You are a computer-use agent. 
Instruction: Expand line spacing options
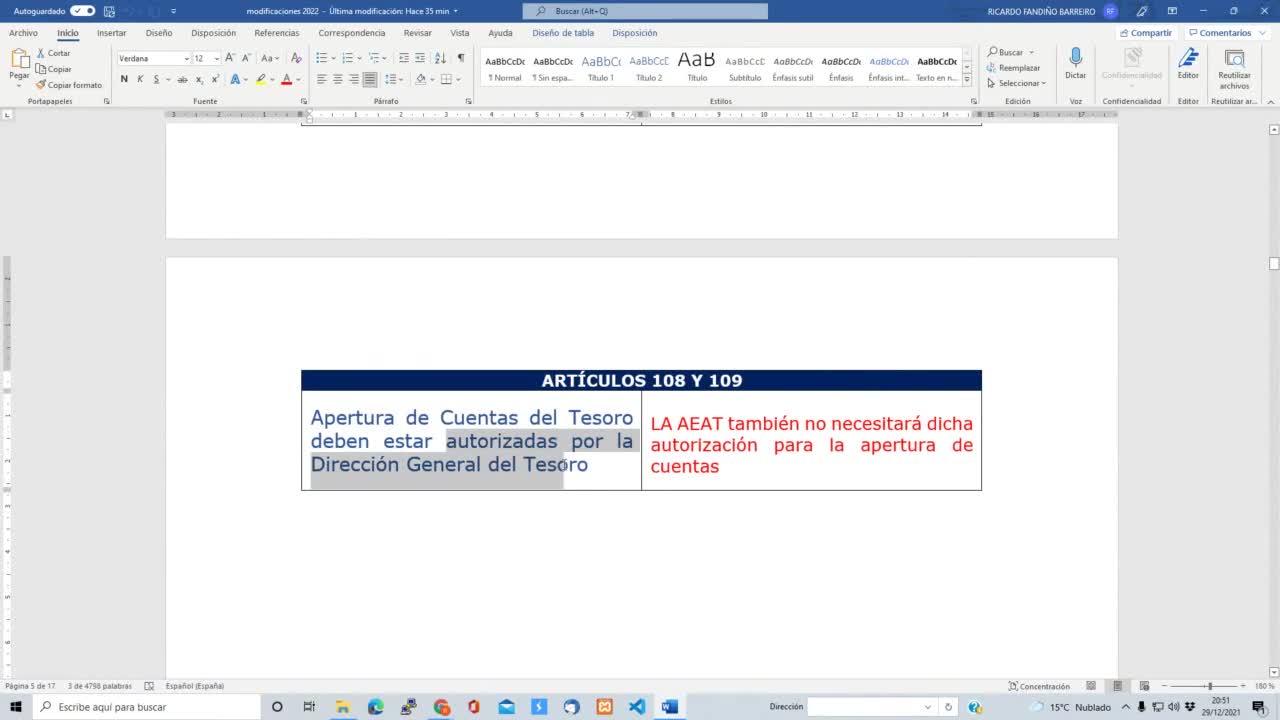pyautogui.click(x=394, y=79)
